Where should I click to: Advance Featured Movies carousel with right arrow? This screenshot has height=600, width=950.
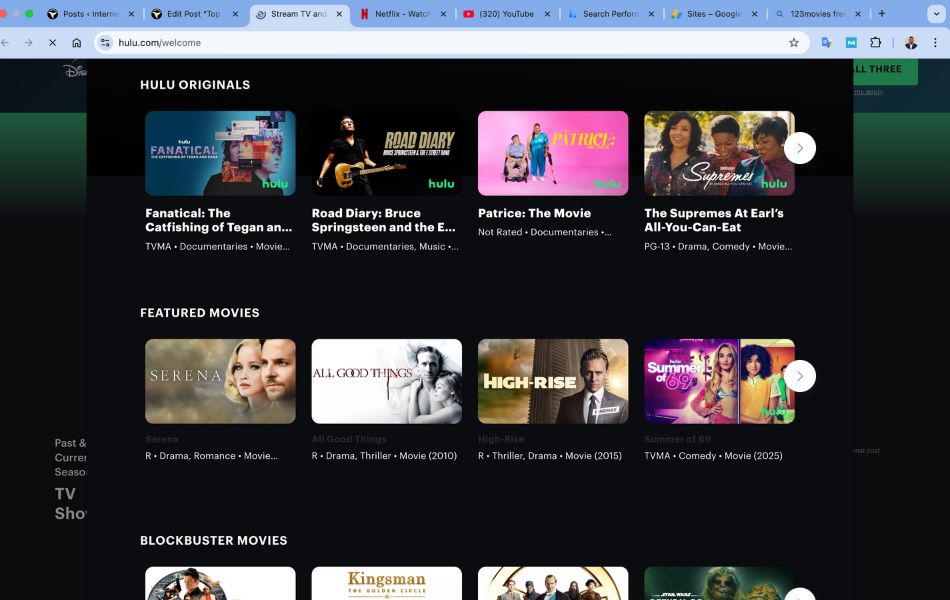(800, 376)
